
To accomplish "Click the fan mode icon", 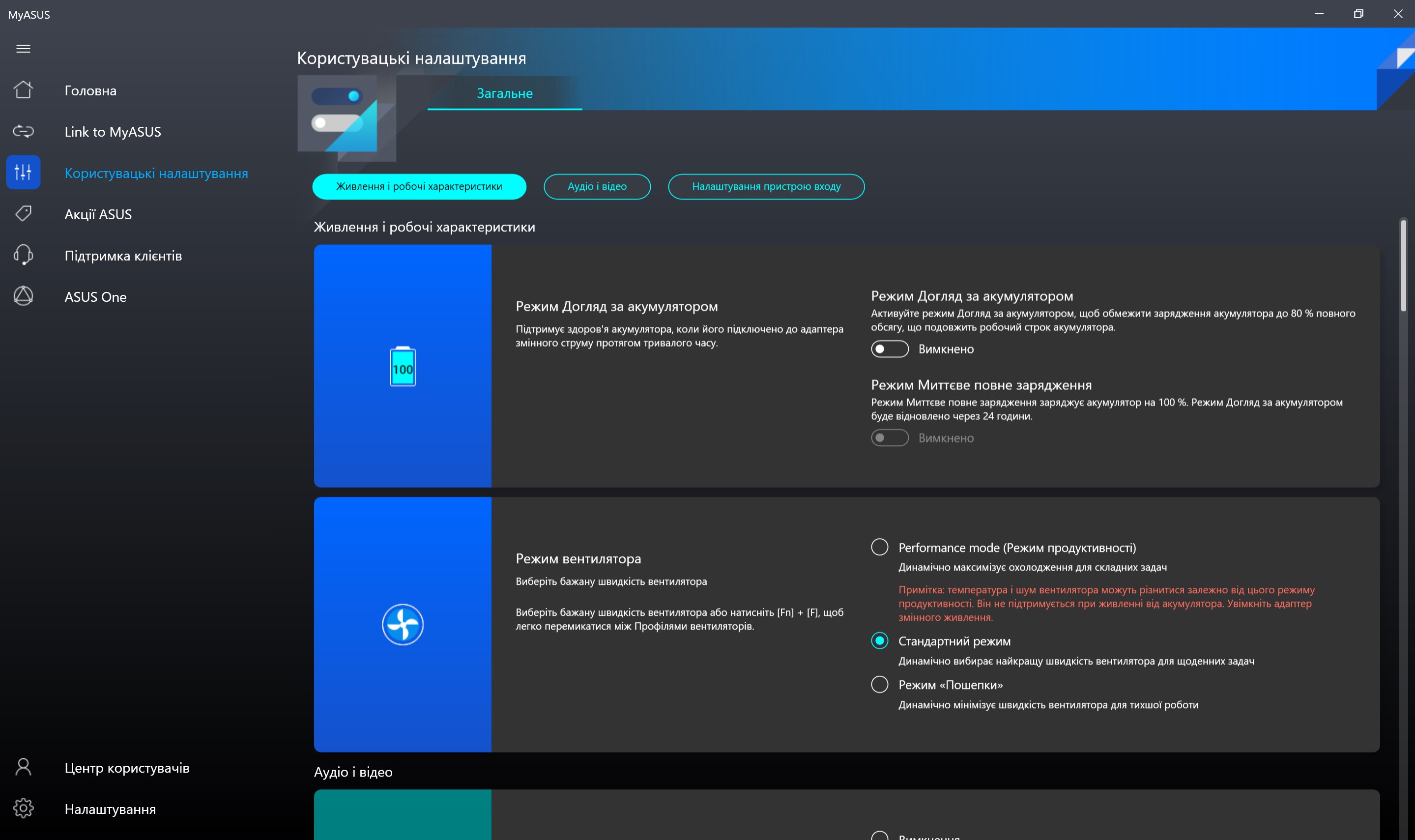I will [x=403, y=624].
